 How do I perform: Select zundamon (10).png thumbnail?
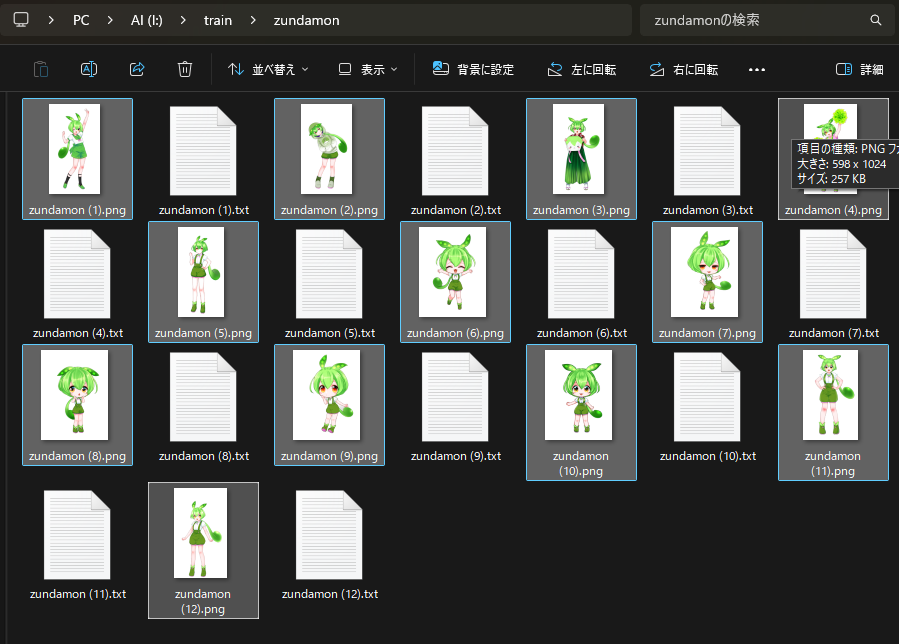point(579,395)
